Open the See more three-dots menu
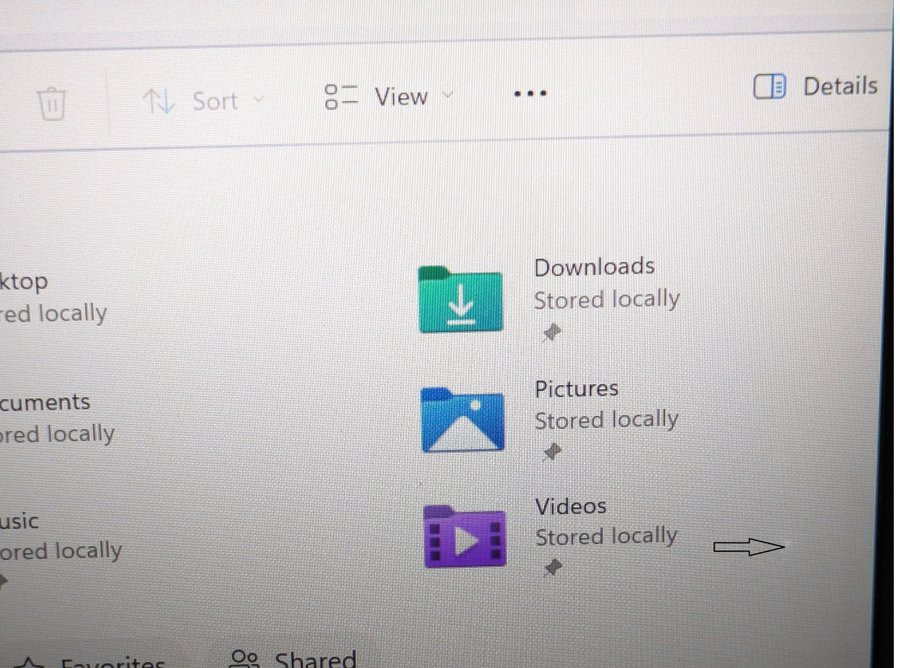 (x=529, y=94)
